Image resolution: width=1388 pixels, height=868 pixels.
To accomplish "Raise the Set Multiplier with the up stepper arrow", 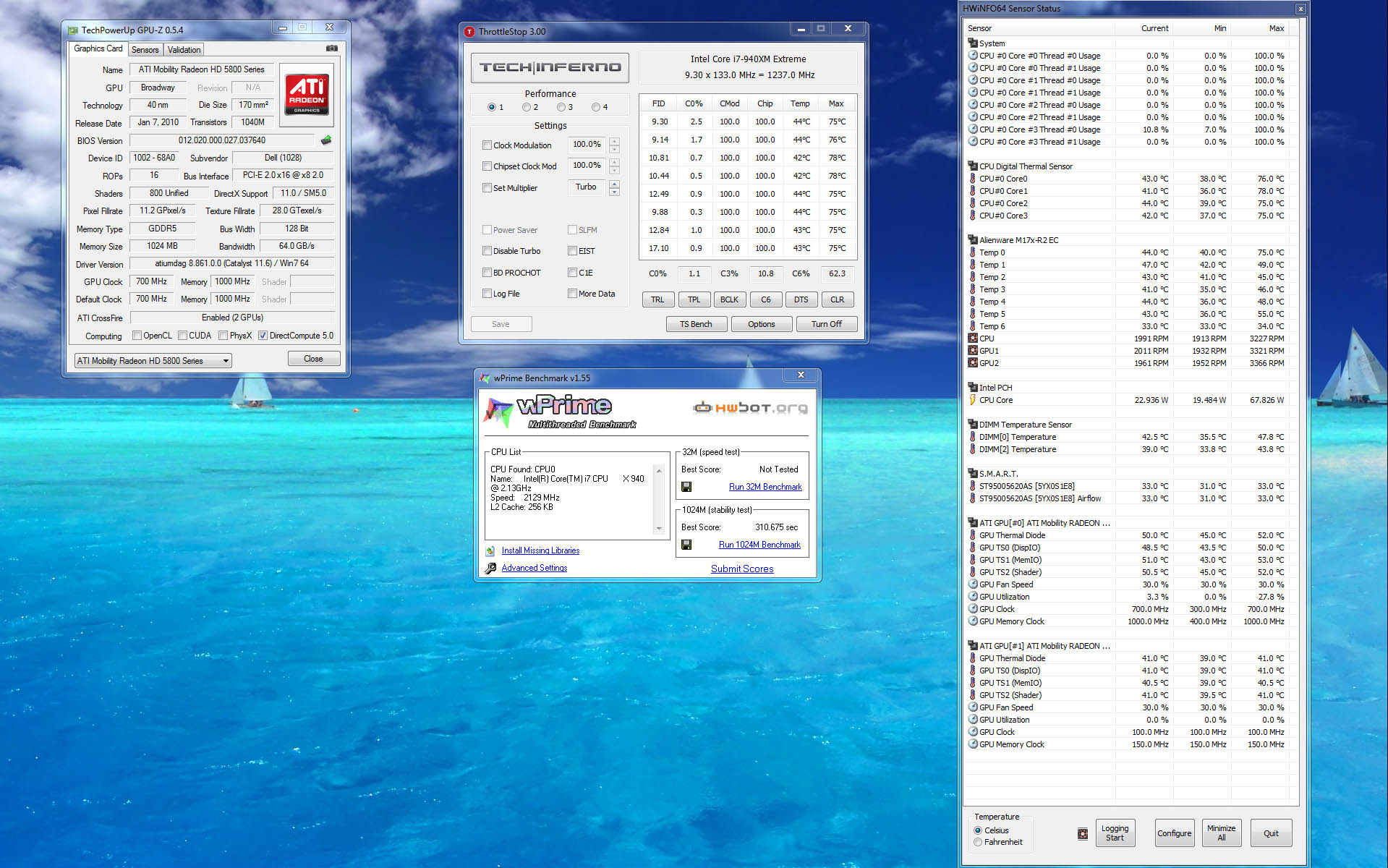I will tap(614, 184).
